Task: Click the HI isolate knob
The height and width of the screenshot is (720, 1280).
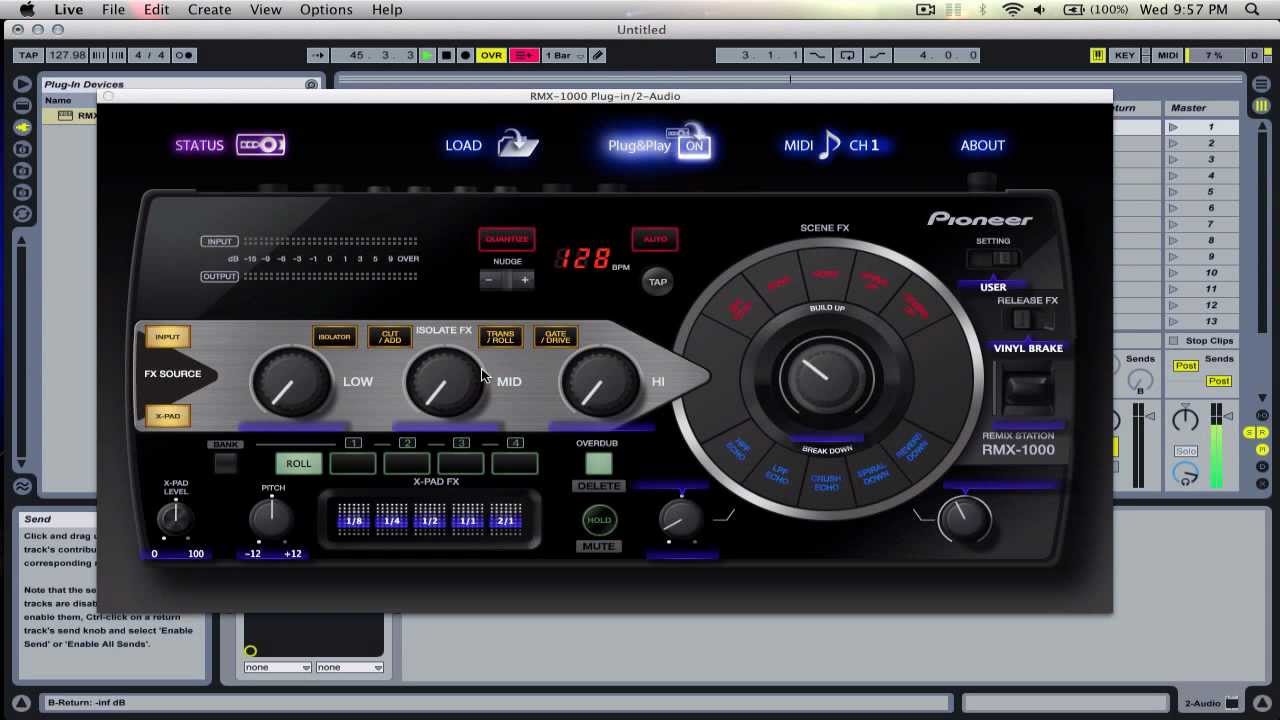Action: coord(597,382)
